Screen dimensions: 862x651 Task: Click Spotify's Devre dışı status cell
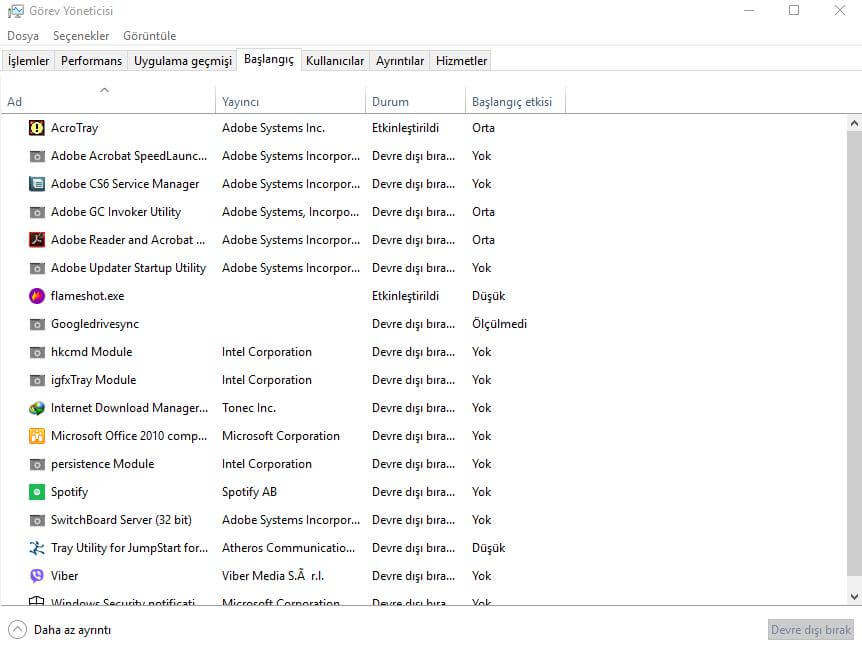[413, 492]
